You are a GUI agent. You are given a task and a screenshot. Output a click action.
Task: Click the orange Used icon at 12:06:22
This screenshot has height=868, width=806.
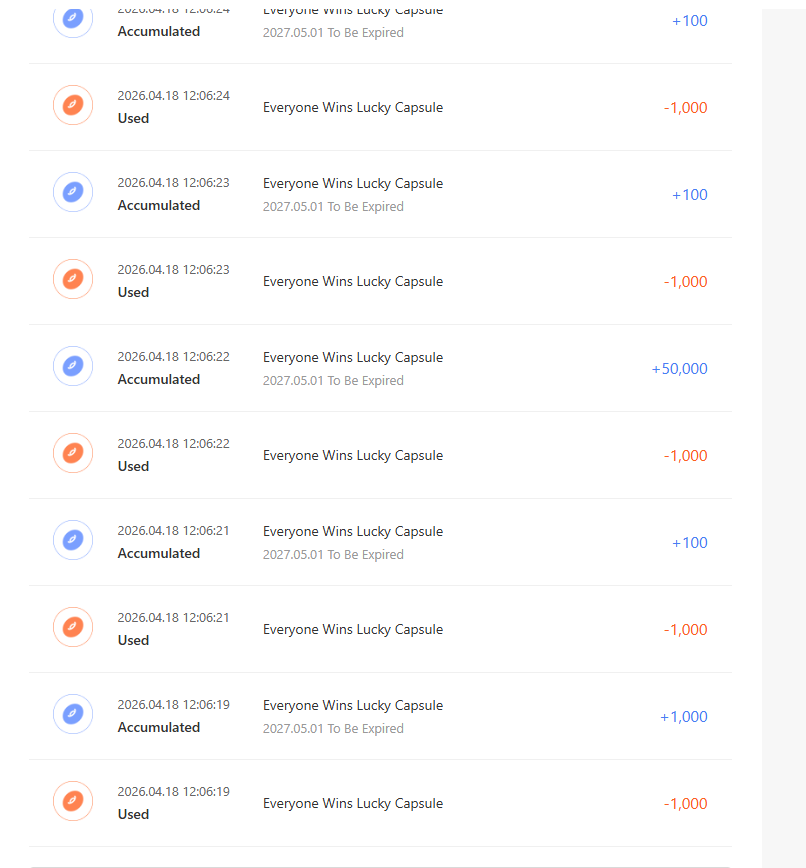pos(73,453)
